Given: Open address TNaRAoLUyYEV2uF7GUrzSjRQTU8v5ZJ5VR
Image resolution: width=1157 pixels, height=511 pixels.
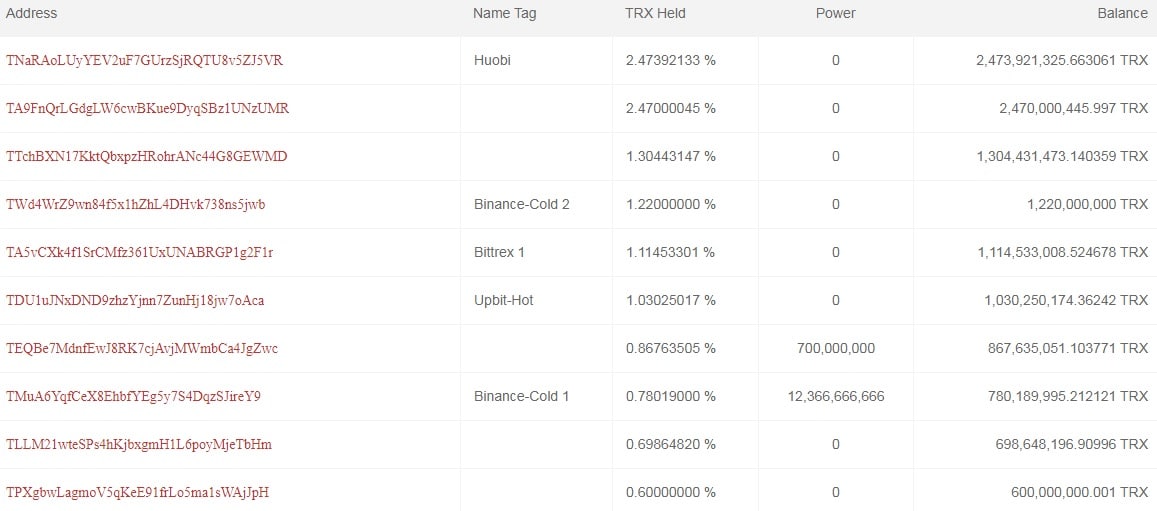Looking at the screenshot, I should [x=144, y=60].
